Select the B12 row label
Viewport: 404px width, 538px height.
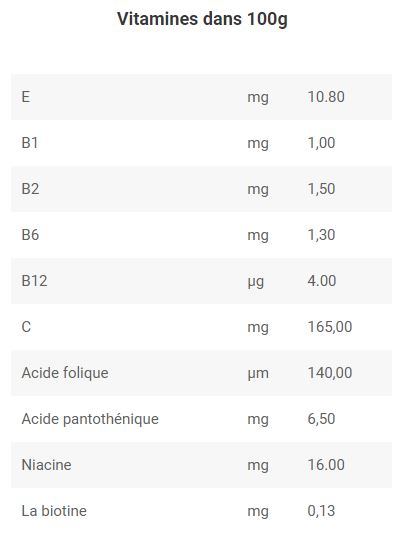tap(34, 281)
